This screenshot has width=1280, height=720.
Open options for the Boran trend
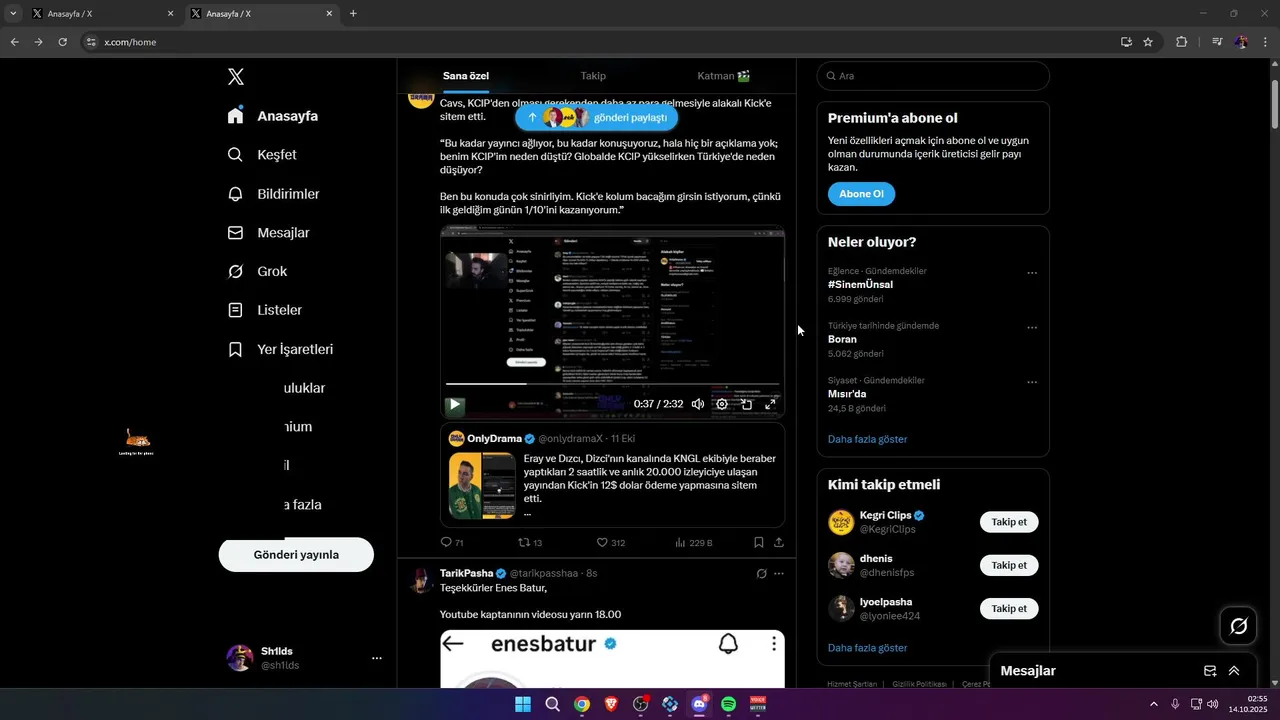(1032, 328)
